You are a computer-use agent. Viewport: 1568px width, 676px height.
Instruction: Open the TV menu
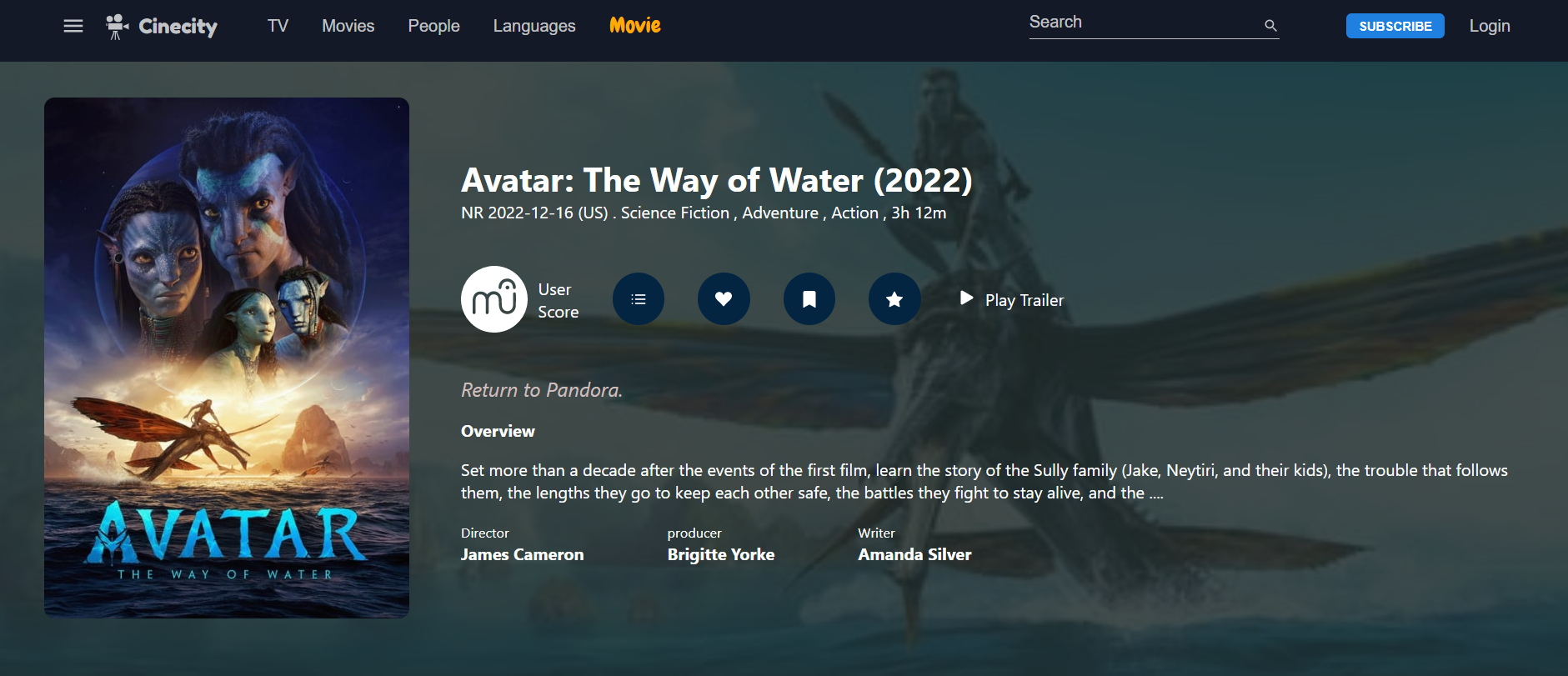[278, 26]
